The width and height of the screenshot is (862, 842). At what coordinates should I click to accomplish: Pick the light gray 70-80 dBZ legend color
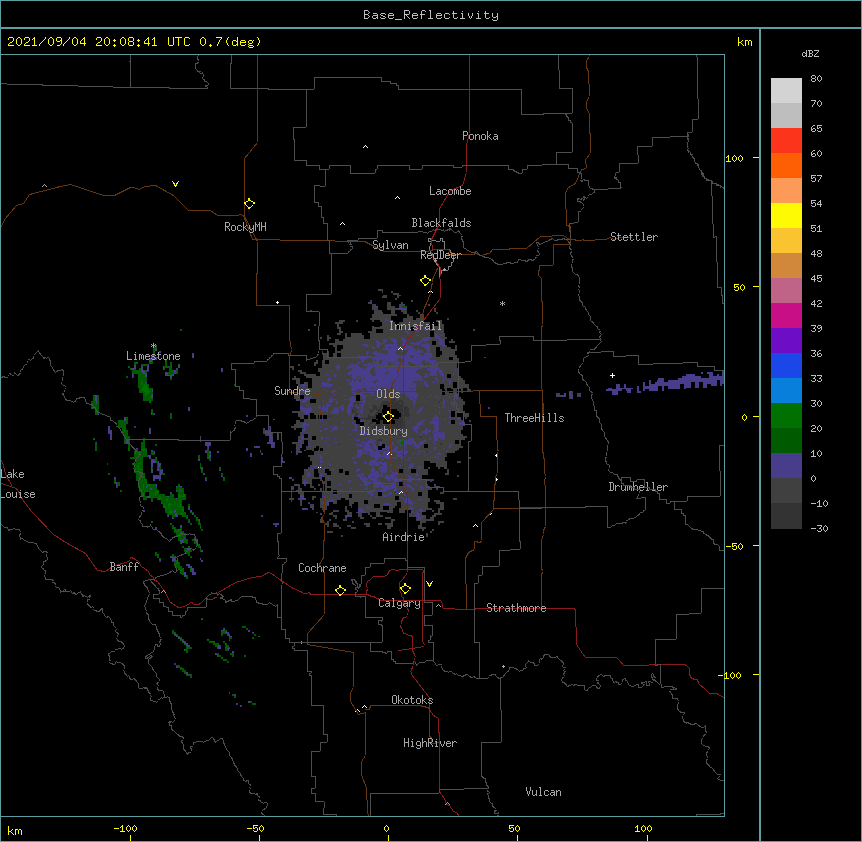pos(786,91)
